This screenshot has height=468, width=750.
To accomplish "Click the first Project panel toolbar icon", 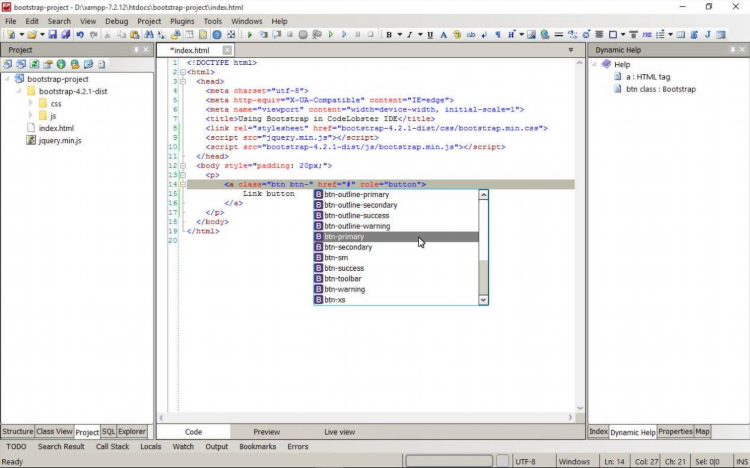I will coord(7,64).
